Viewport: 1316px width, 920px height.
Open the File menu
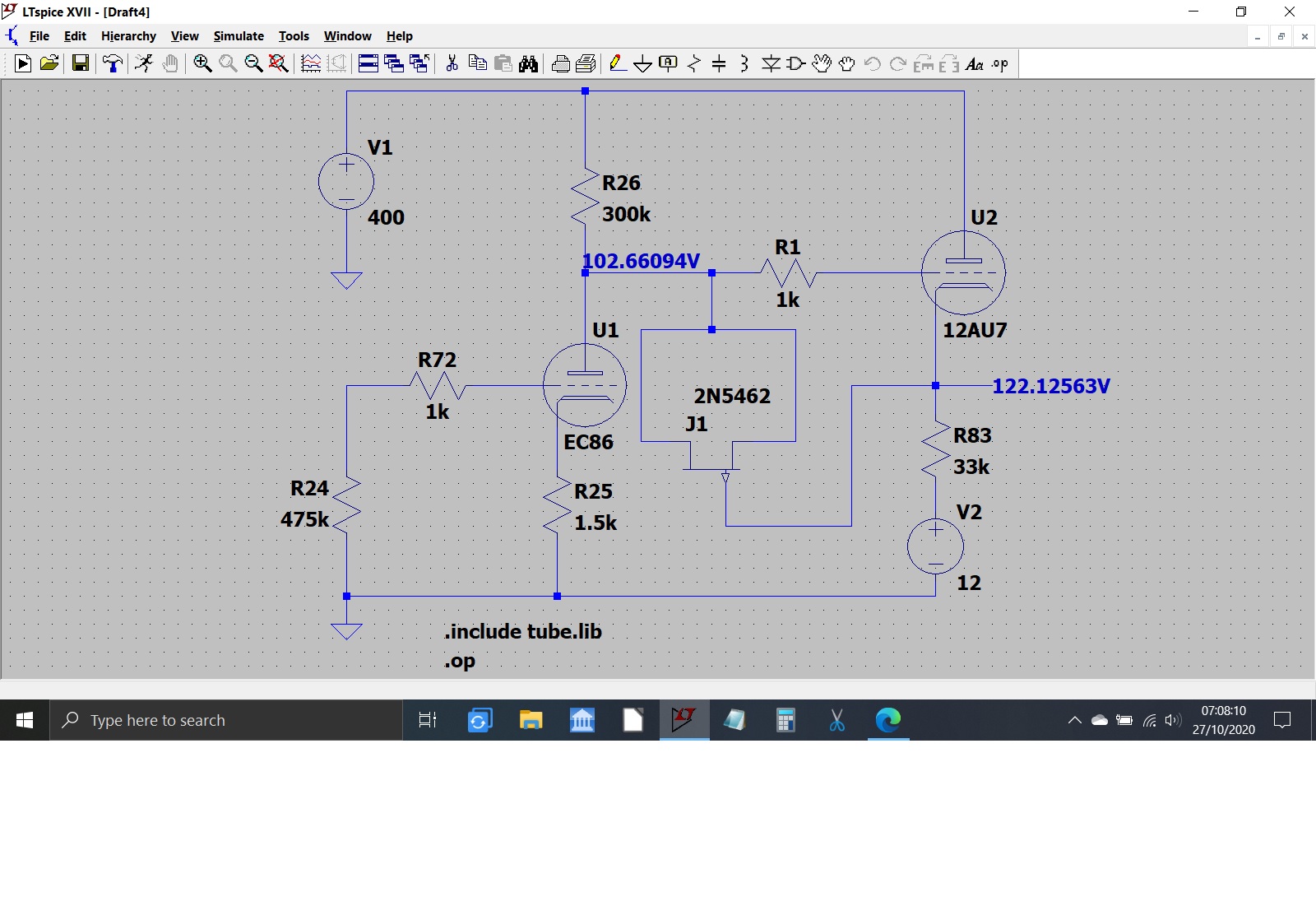[x=39, y=36]
